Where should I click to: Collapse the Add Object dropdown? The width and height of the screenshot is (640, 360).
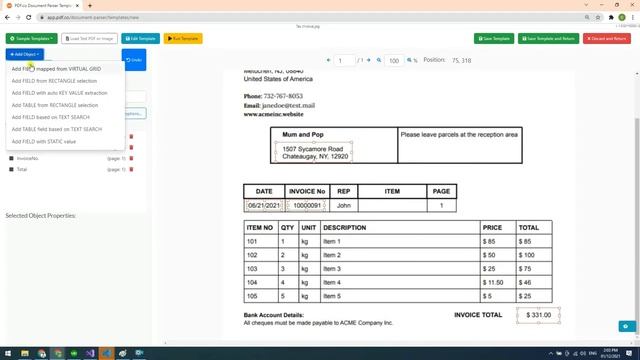coord(25,54)
